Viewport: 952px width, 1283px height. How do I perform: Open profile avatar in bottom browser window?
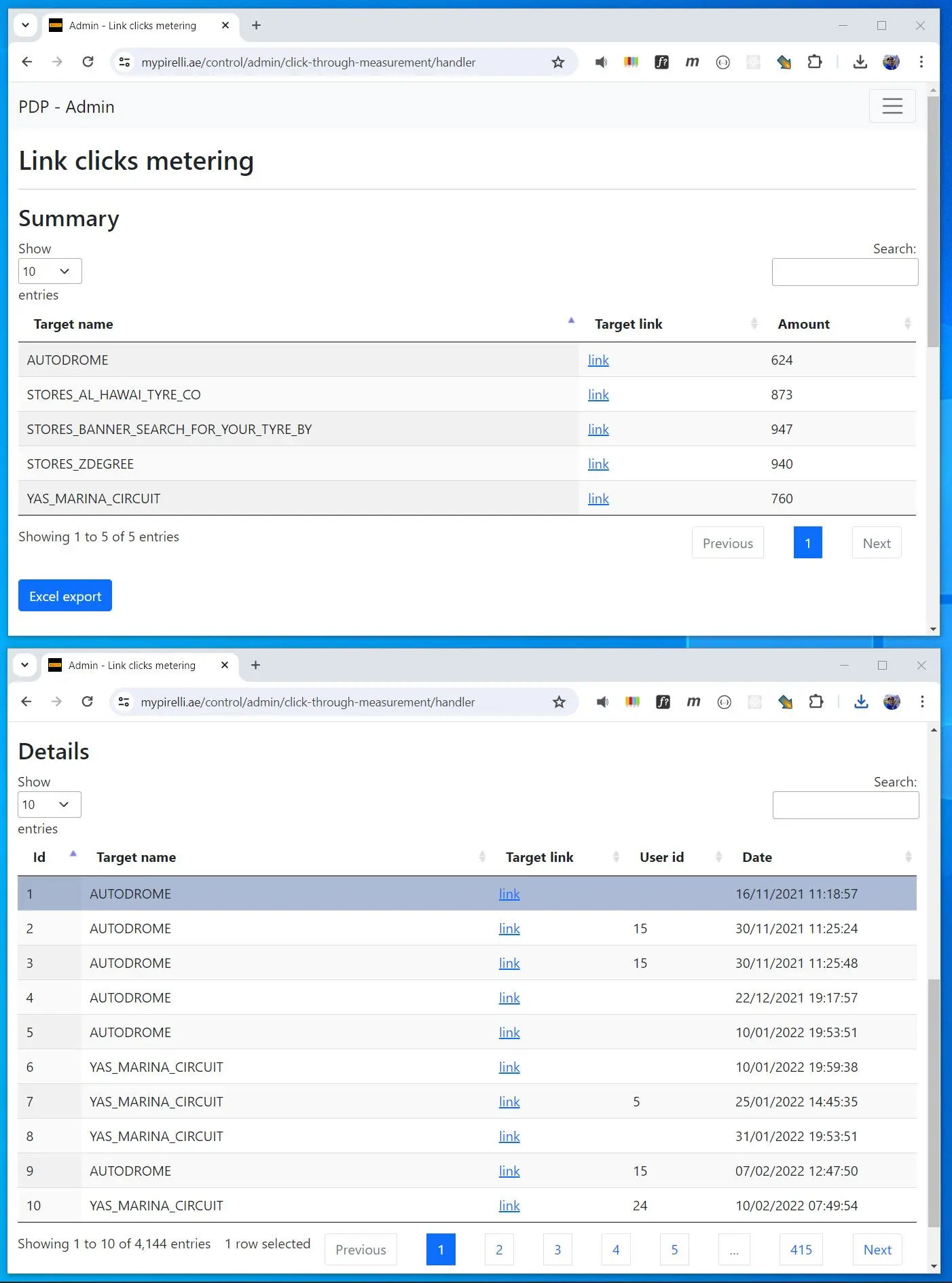[892, 702]
